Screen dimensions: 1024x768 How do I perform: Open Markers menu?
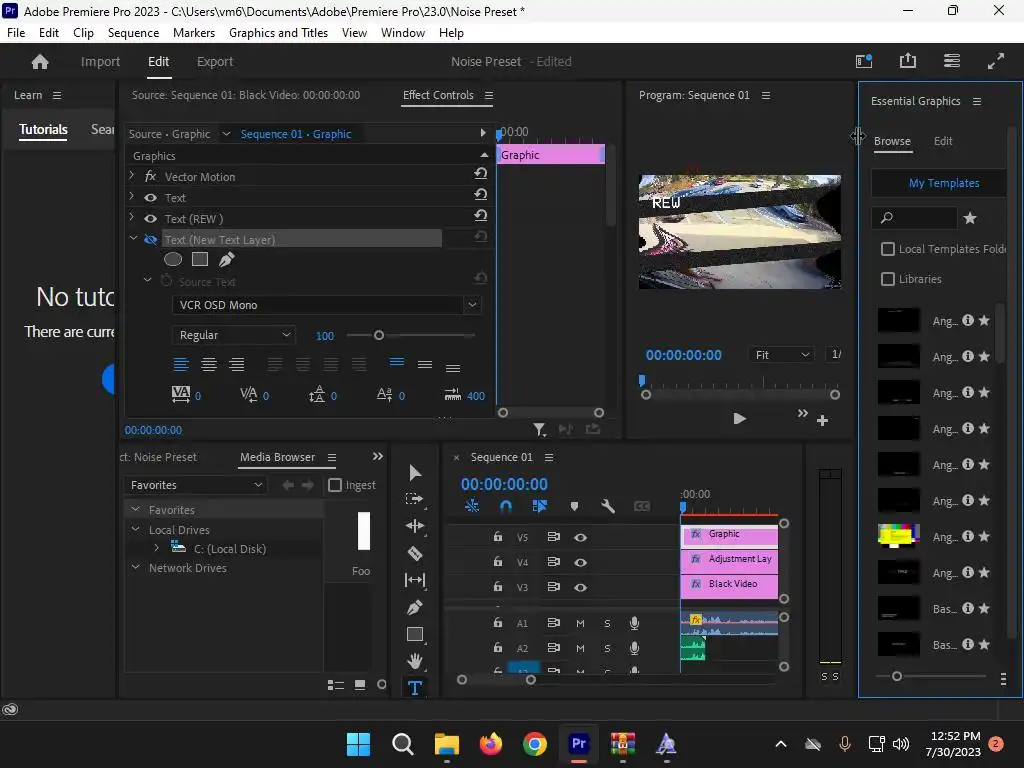pos(193,33)
